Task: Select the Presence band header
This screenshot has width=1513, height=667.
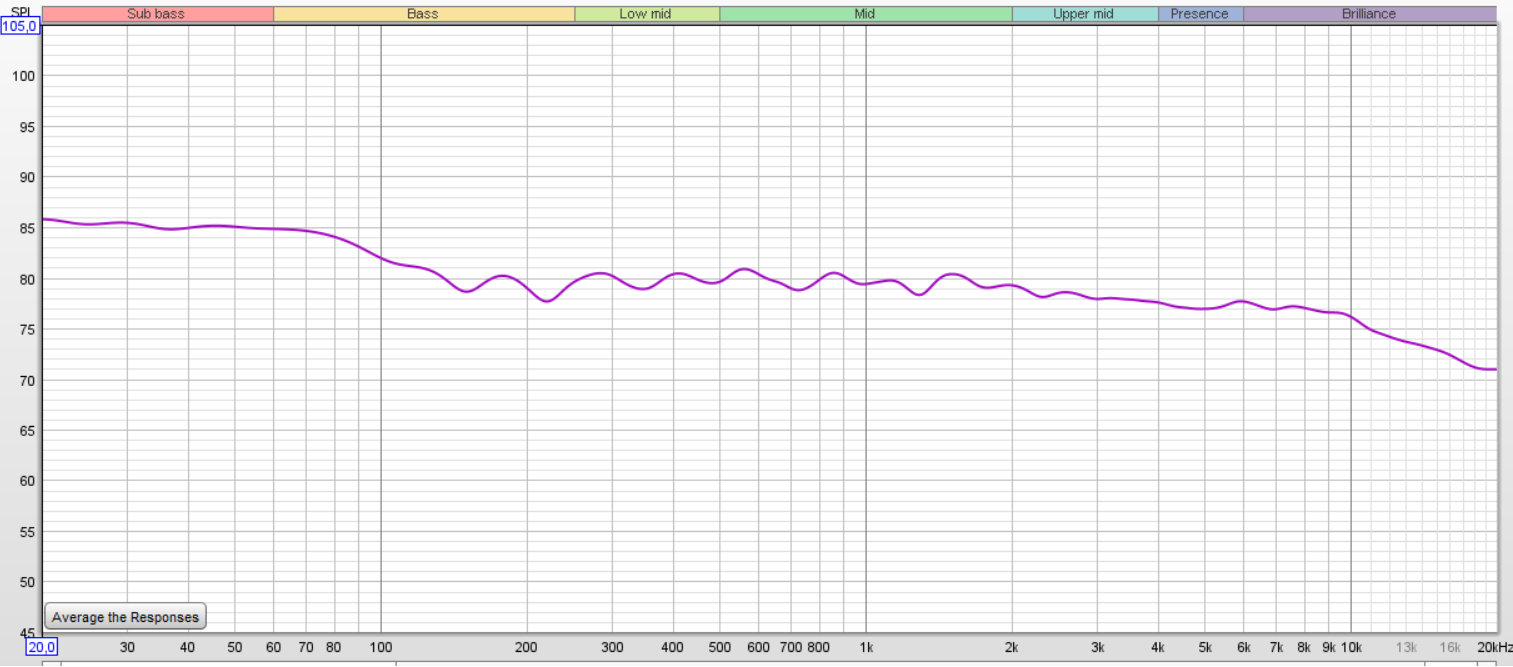Action: click(x=1200, y=14)
